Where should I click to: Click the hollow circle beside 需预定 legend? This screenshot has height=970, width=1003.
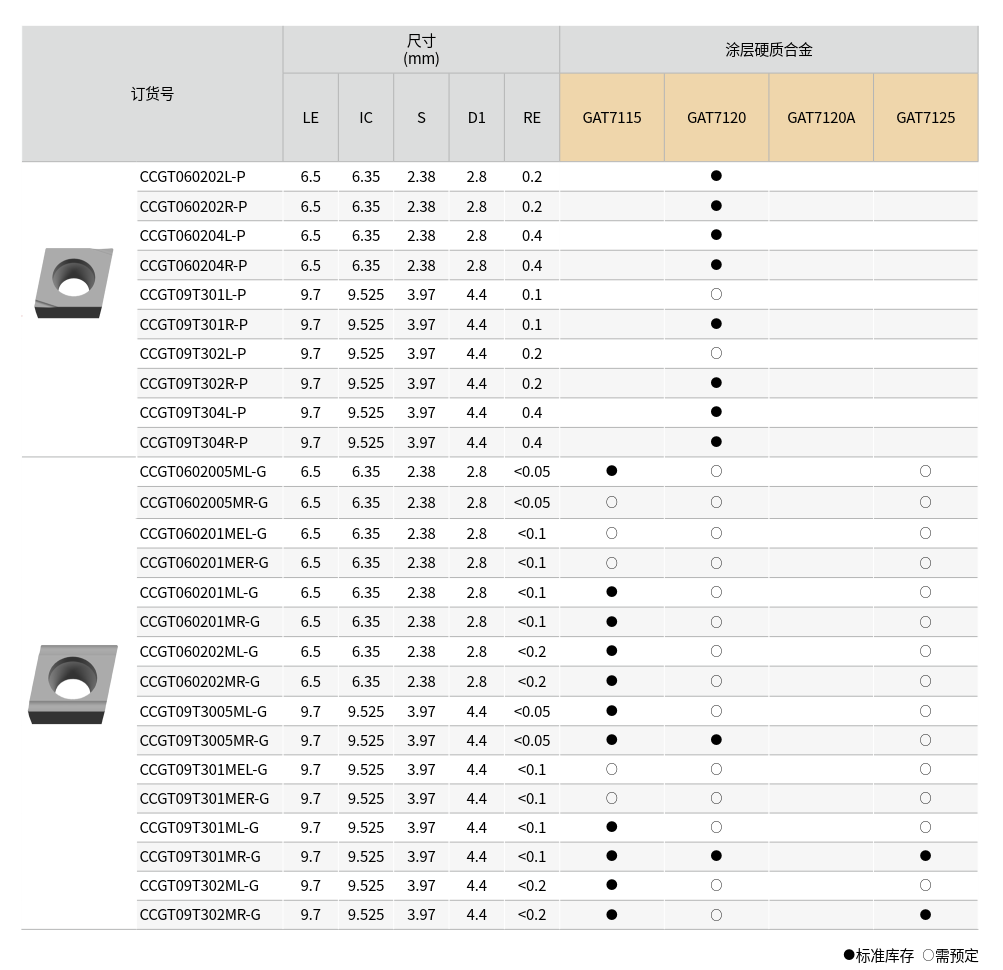tap(928, 955)
